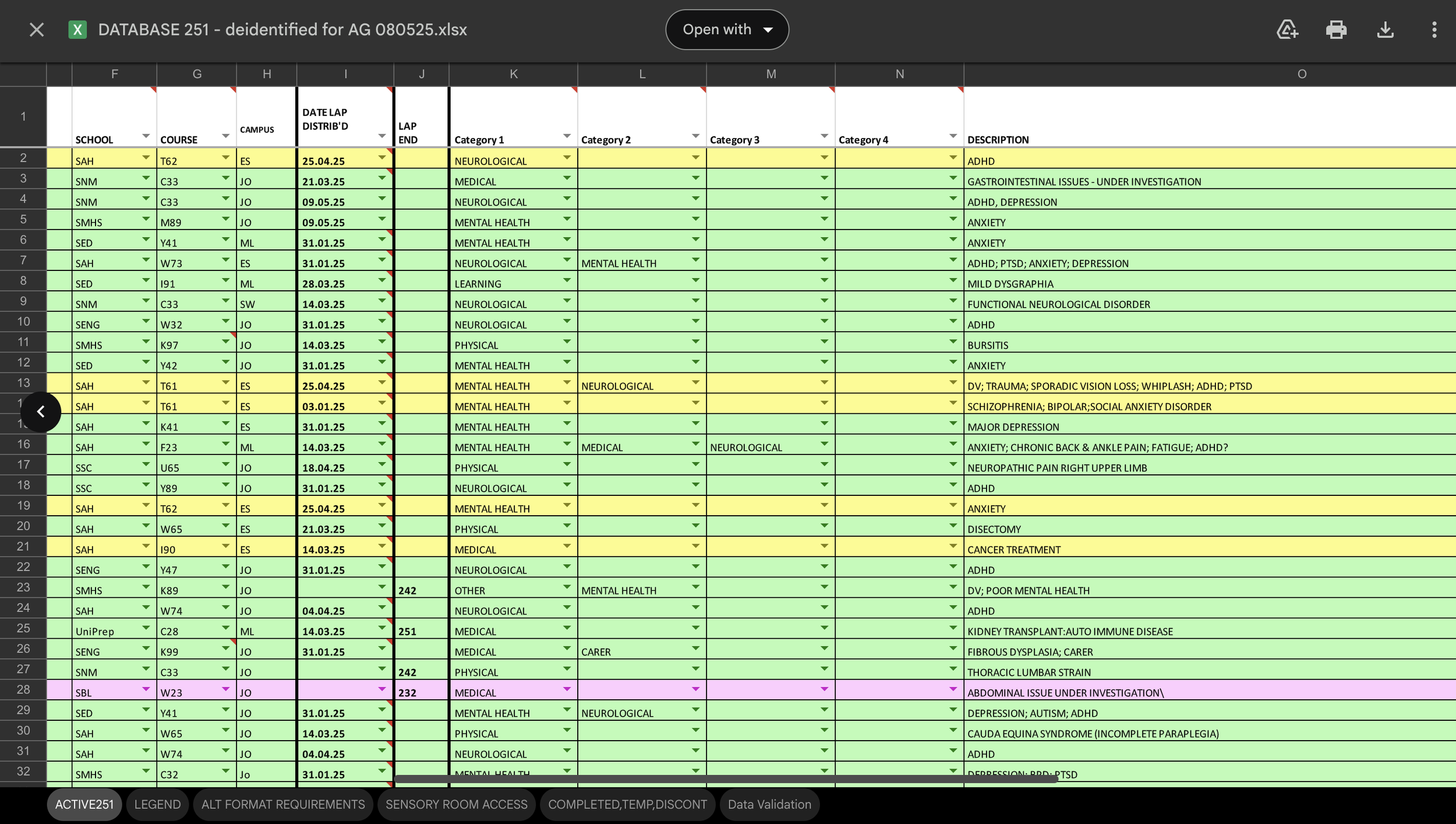Select the ALT FORMAT REQUIREMENTS tab
Image resolution: width=1456 pixels, height=824 pixels.
point(283,804)
